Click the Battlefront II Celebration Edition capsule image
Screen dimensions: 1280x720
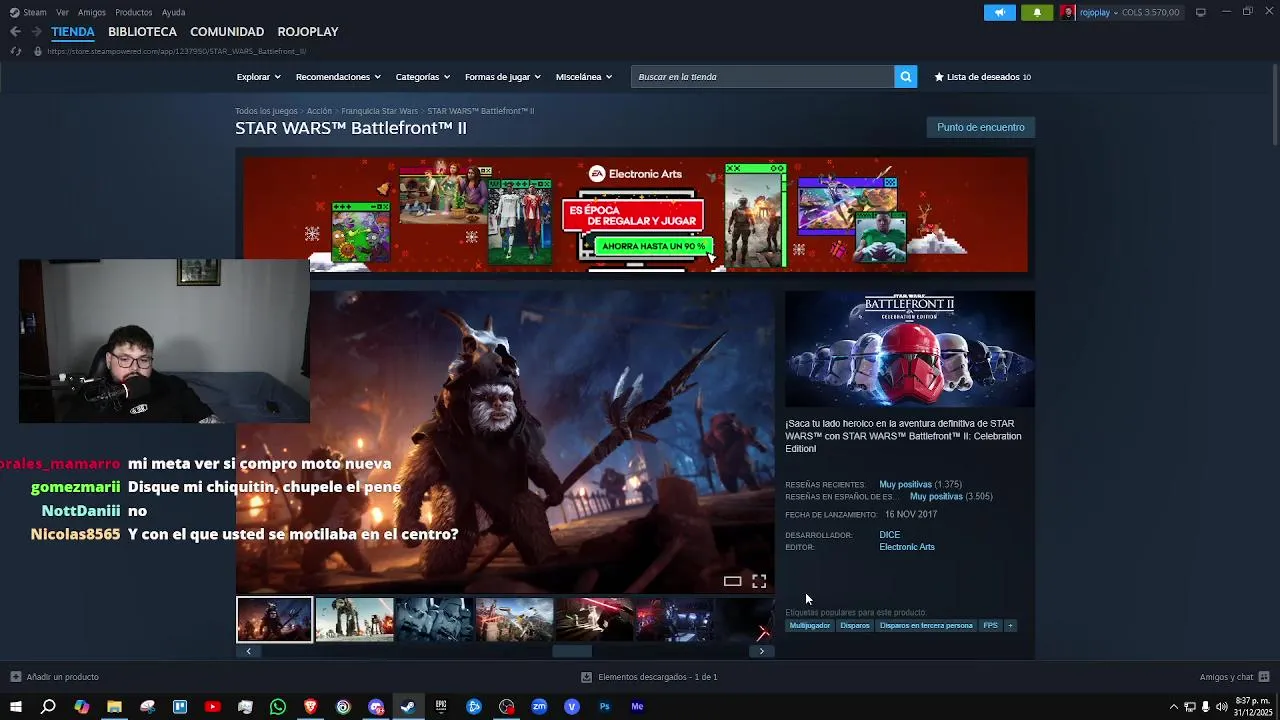coord(910,349)
